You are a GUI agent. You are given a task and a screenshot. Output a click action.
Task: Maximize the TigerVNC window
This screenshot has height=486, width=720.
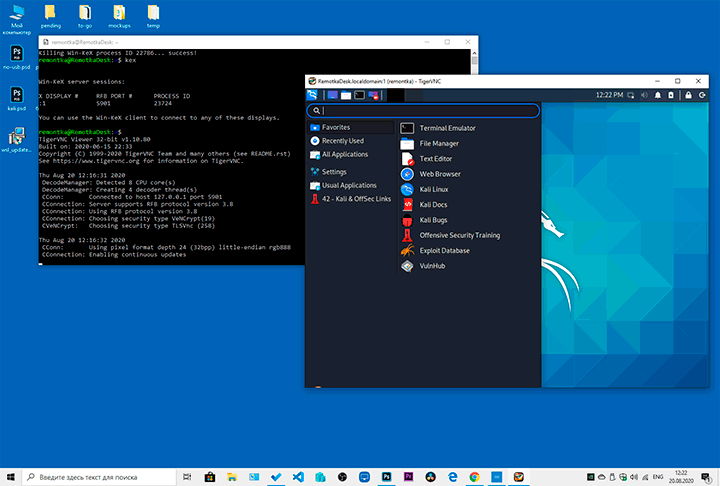[x=677, y=81]
